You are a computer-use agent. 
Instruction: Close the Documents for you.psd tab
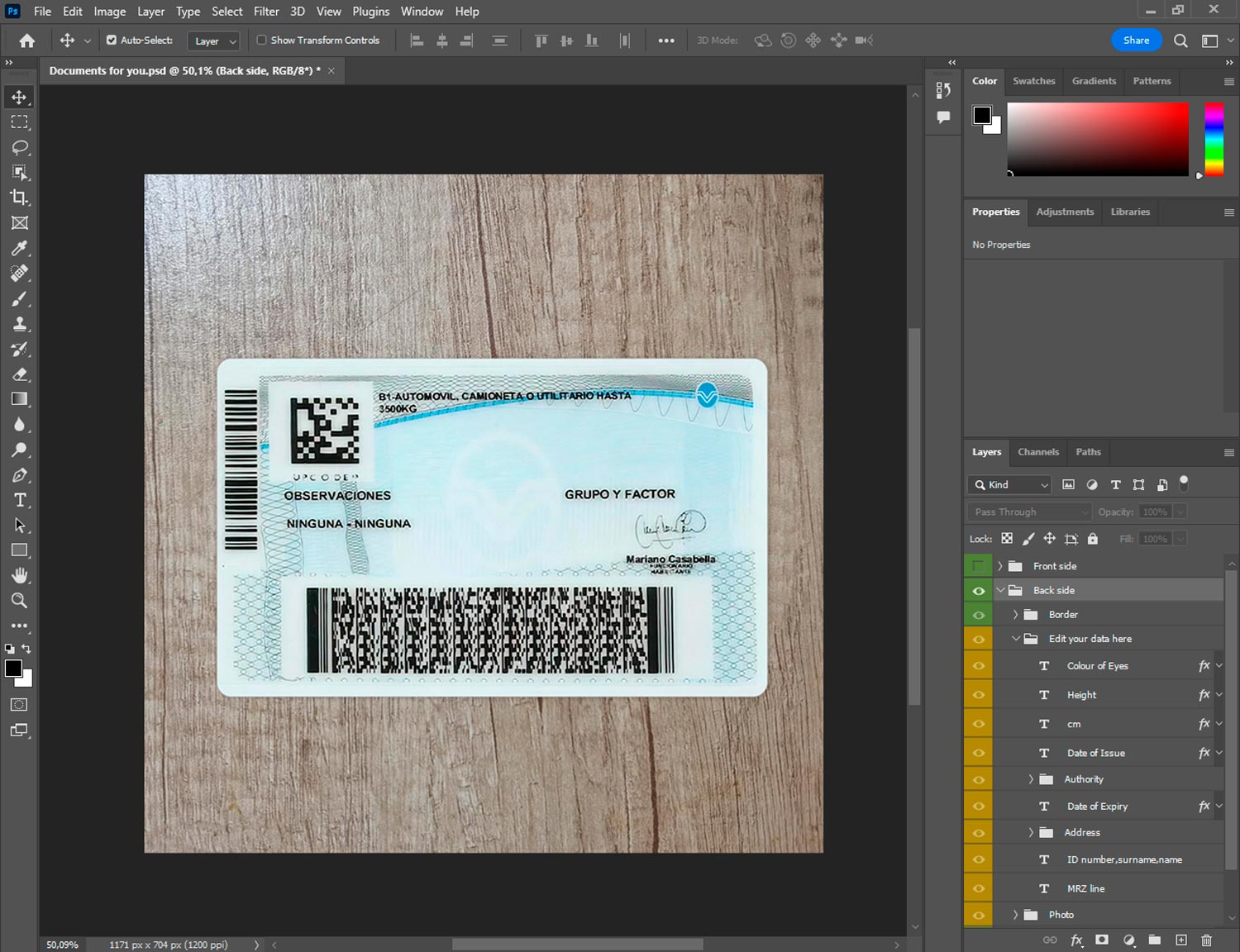331,71
